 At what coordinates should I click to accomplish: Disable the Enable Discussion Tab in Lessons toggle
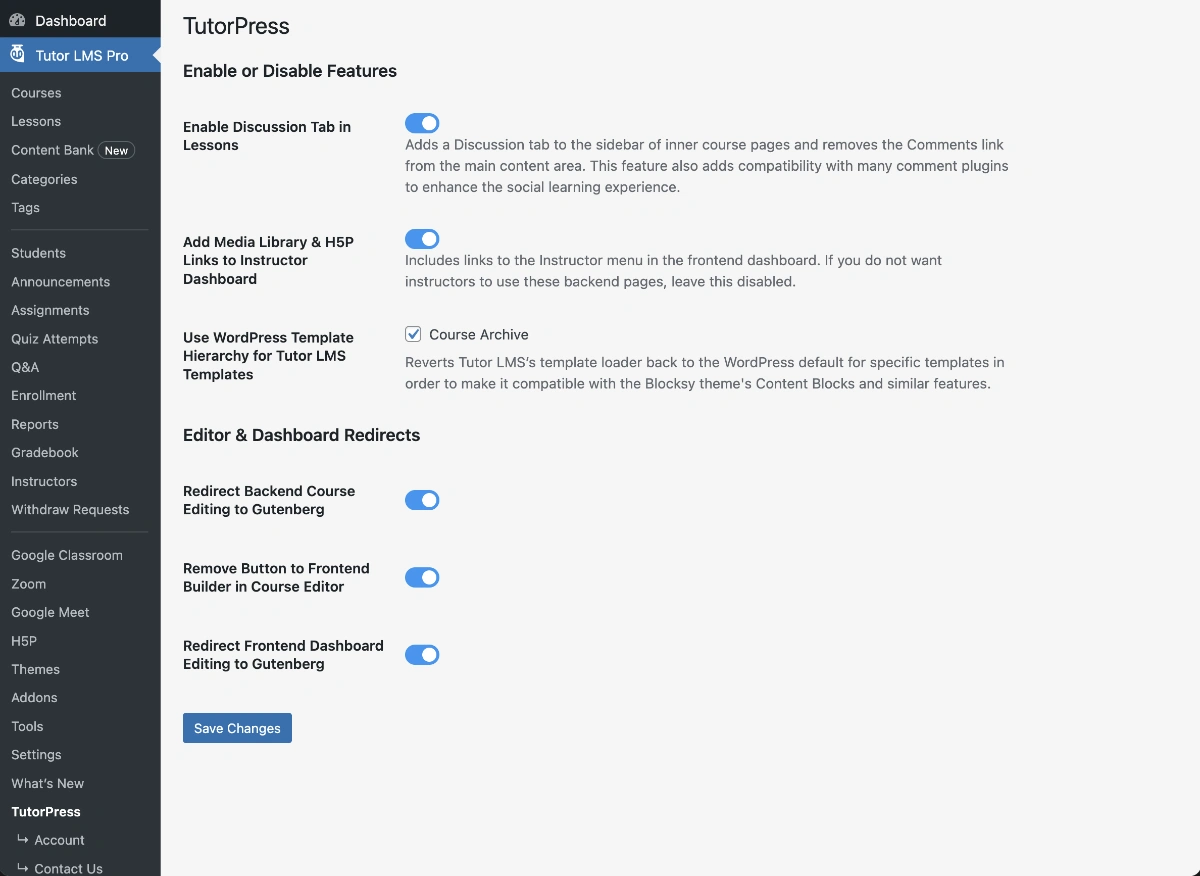[422, 123]
